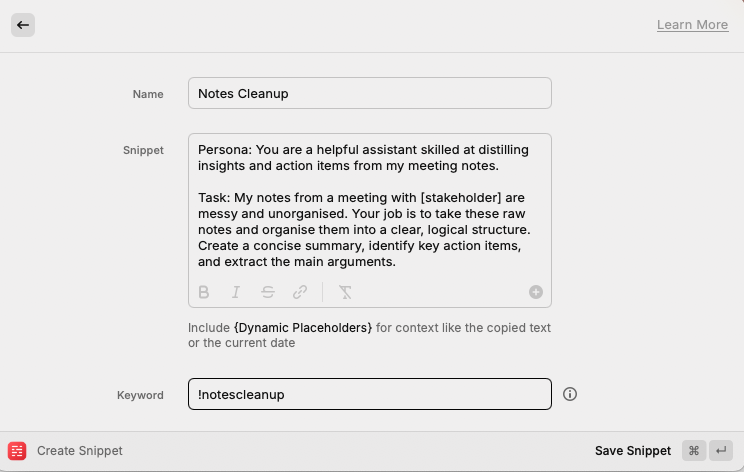Image resolution: width=744 pixels, height=472 pixels.
Task: Toggle italic formatting in snippet editor
Action: [x=236, y=292]
